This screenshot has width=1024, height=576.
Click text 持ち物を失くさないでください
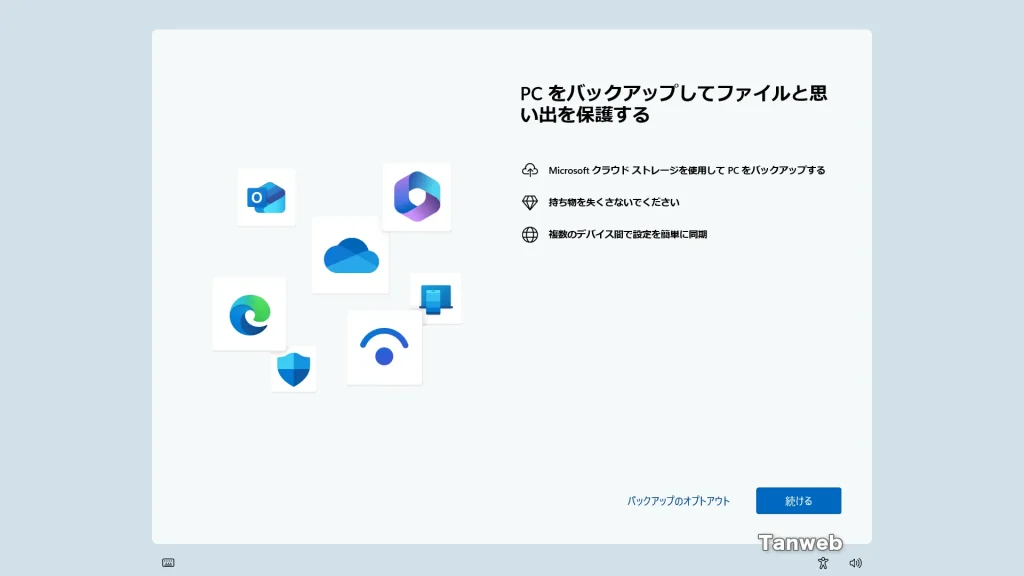click(x=614, y=202)
